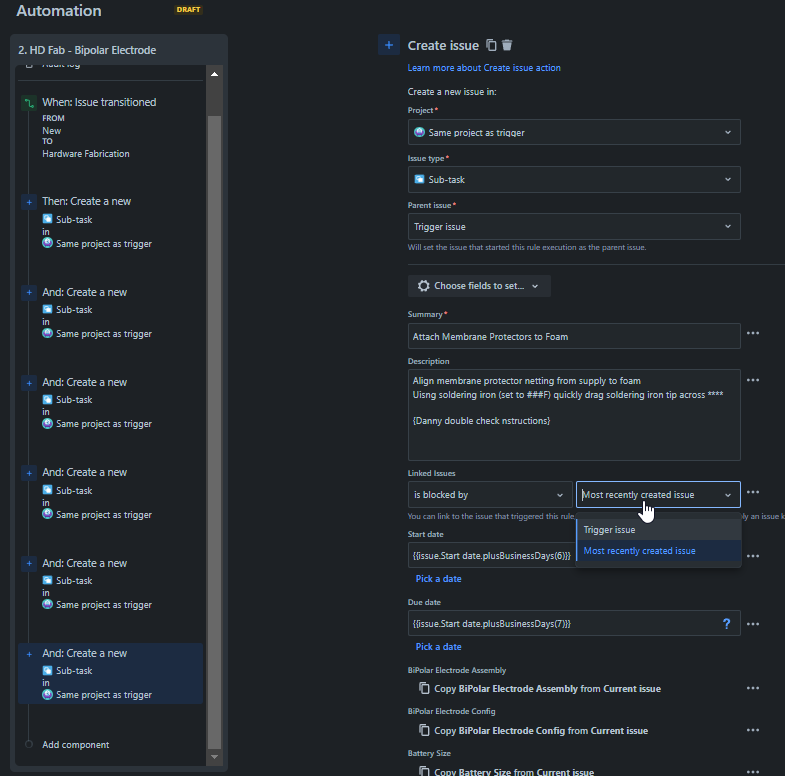This screenshot has width=785, height=776.
Task: Click the plus icon of Then: Create a new
Action: pos(29,202)
